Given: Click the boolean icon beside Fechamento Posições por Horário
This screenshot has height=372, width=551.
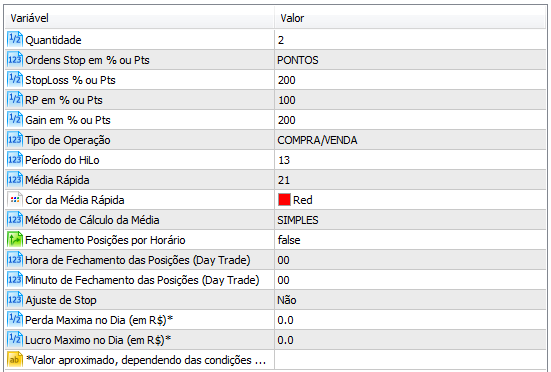Looking at the screenshot, I should (15, 240).
